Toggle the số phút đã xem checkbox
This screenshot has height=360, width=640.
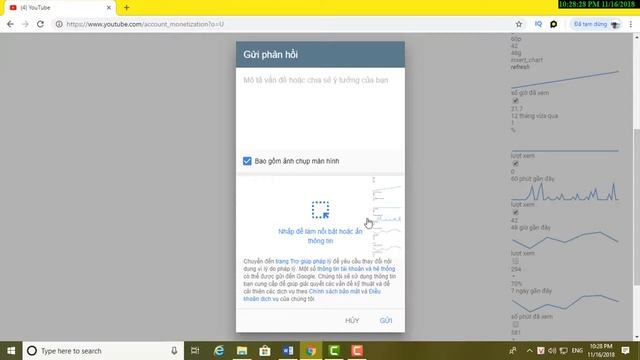pyautogui.click(x=516, y=324)
